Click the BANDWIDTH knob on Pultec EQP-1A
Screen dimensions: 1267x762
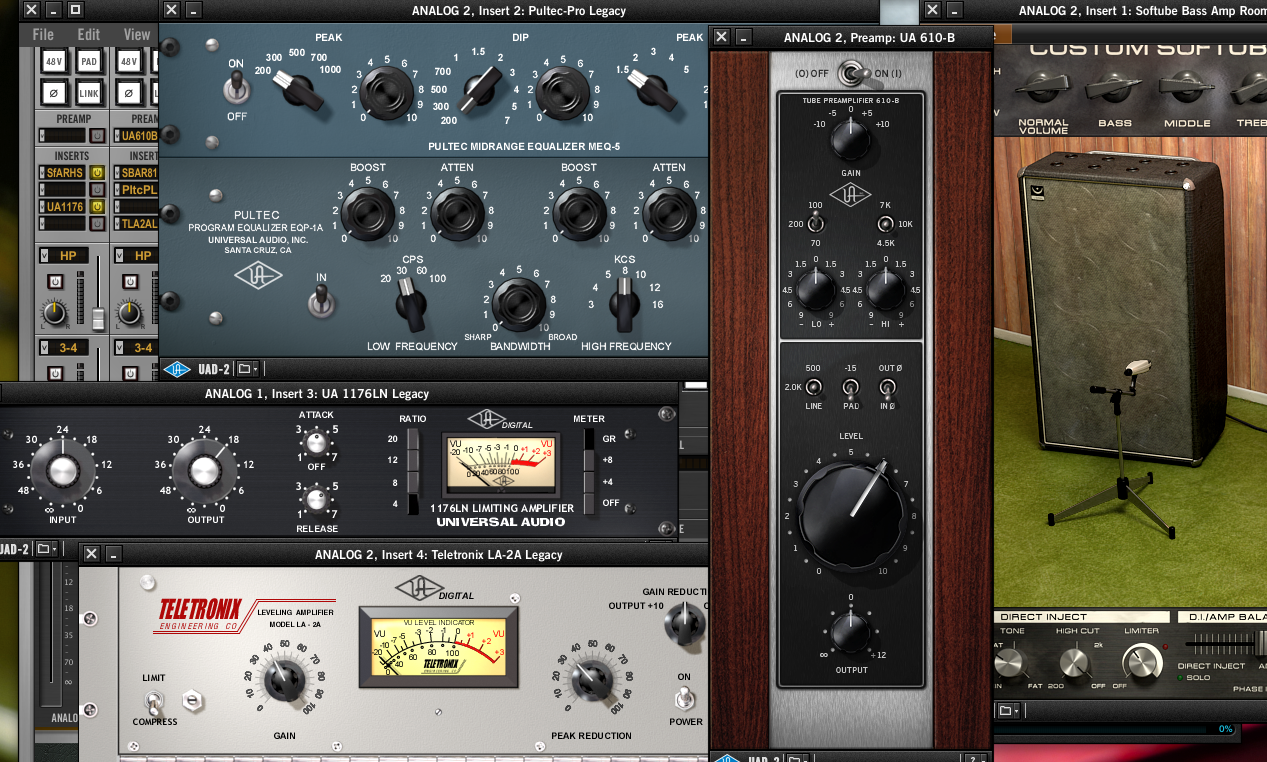pyautogui.click(x=519, y=304)
